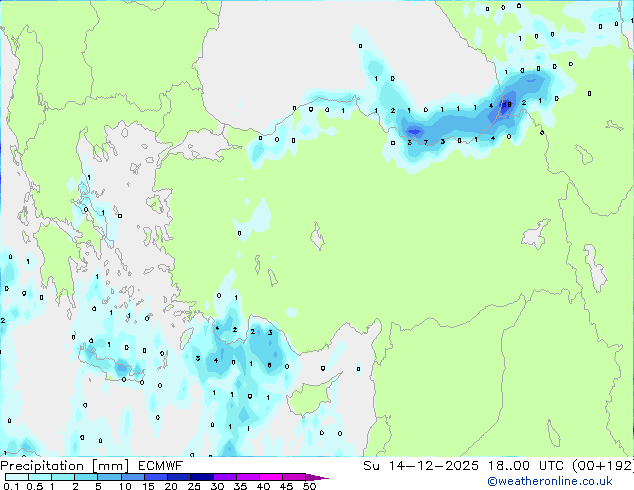Click the 0.5–1 mm legend color swatch
Image resolution: width=634 pixels, height=490 pixels.
coord(40,477)
